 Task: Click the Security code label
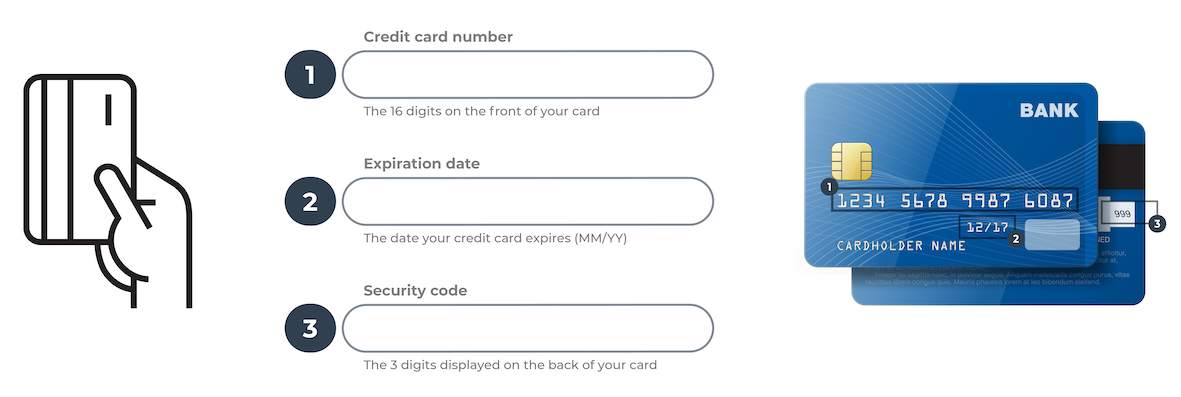click(416, 290)
